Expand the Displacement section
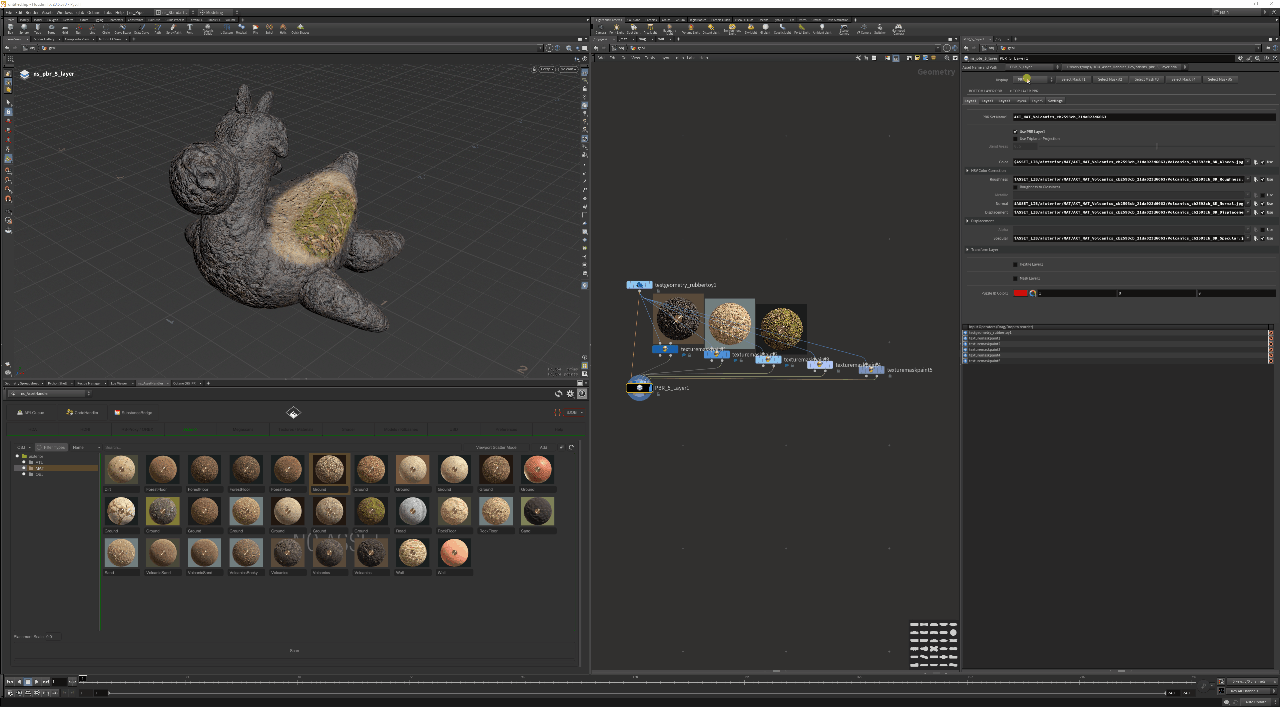 pos(968,221)
